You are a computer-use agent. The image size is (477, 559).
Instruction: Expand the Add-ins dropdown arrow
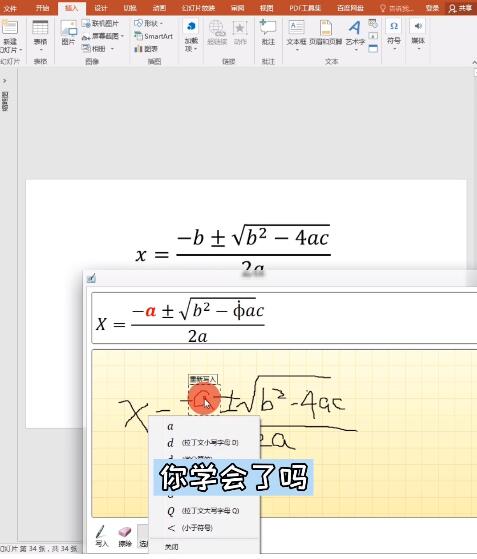tap(195, 49)
